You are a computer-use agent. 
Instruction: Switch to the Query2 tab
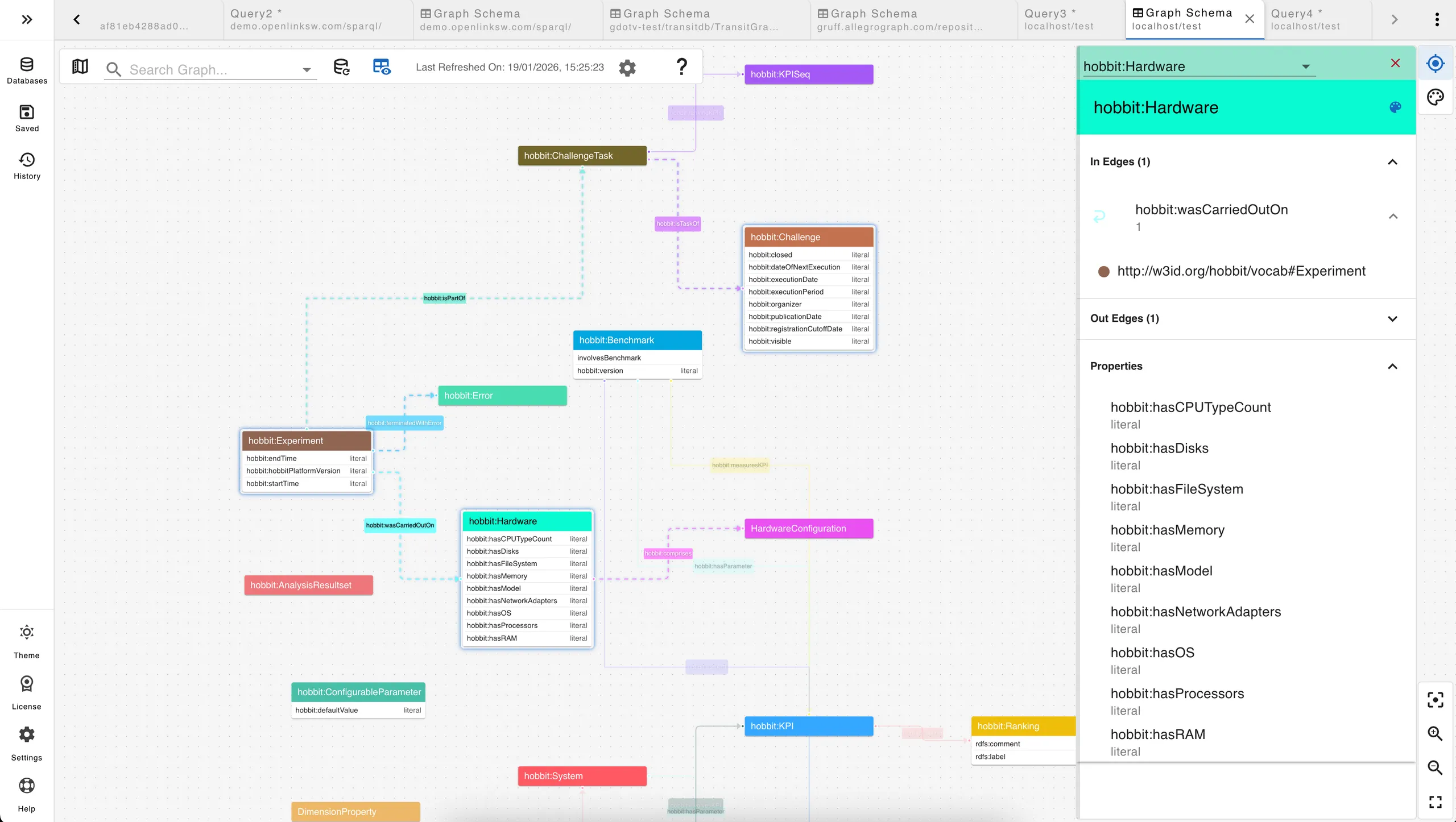point(318,20)
